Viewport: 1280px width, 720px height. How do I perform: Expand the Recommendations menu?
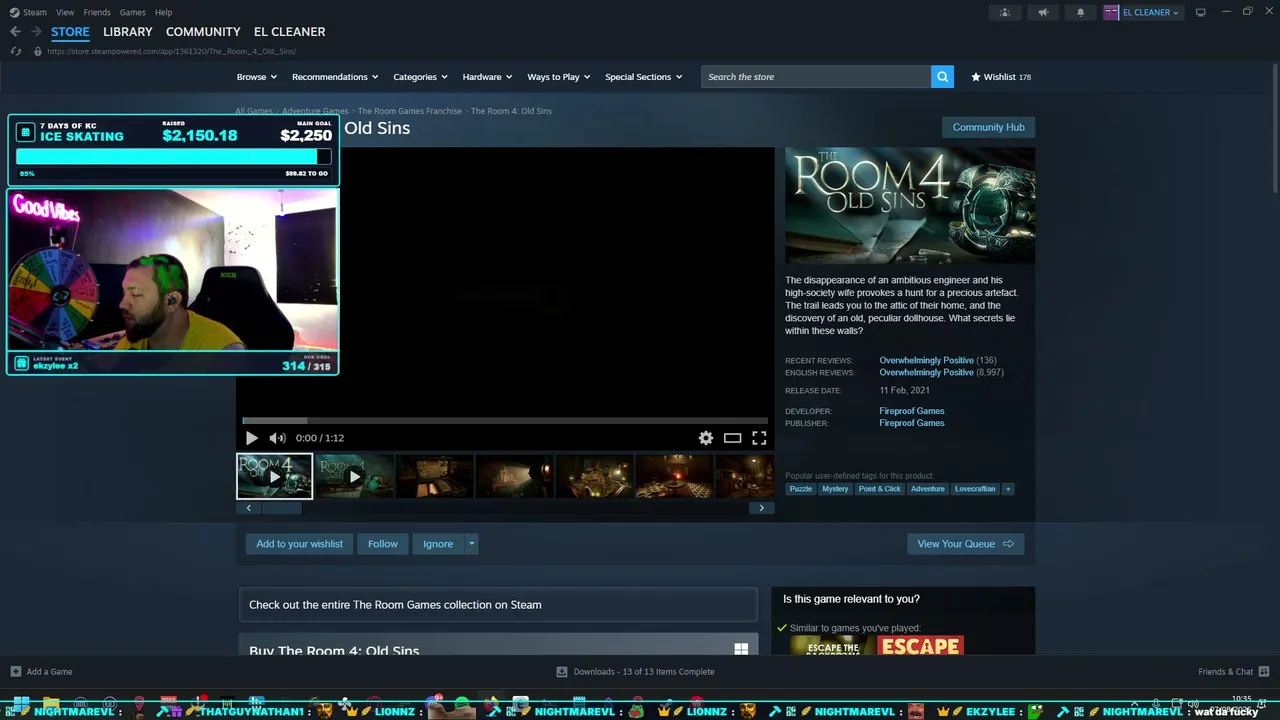[335, 77]
